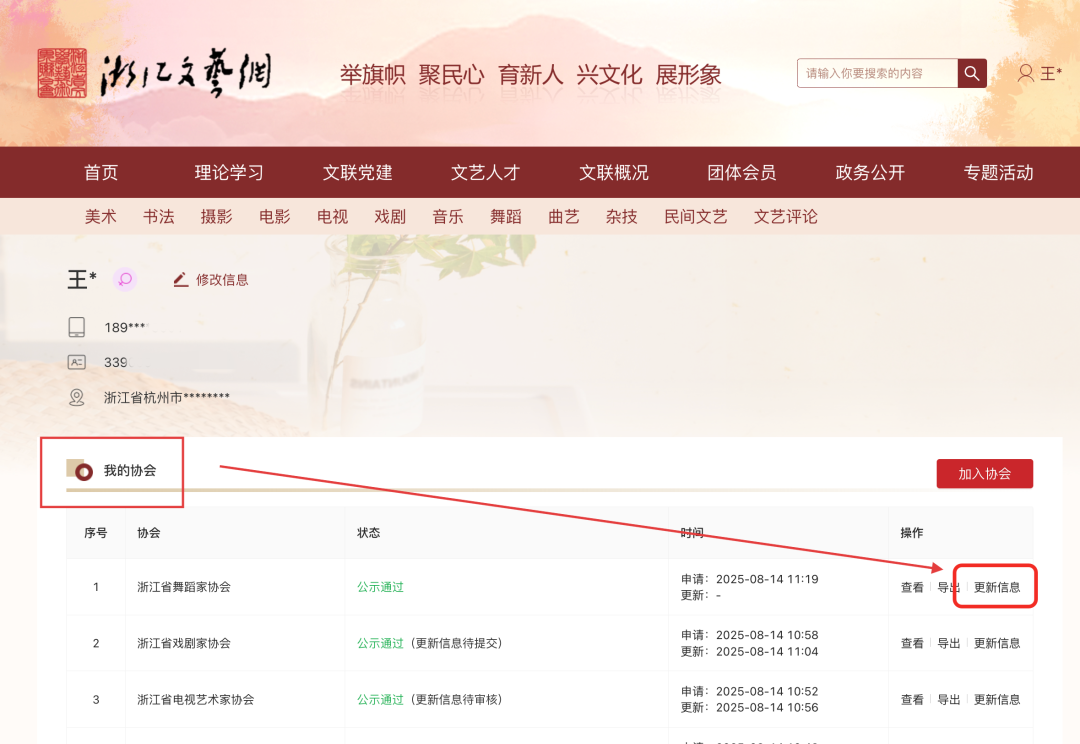The height and width of the screenshot is (744, 1080).
Task: Select the 戏剧 category
Action: (x=390, y=217)
